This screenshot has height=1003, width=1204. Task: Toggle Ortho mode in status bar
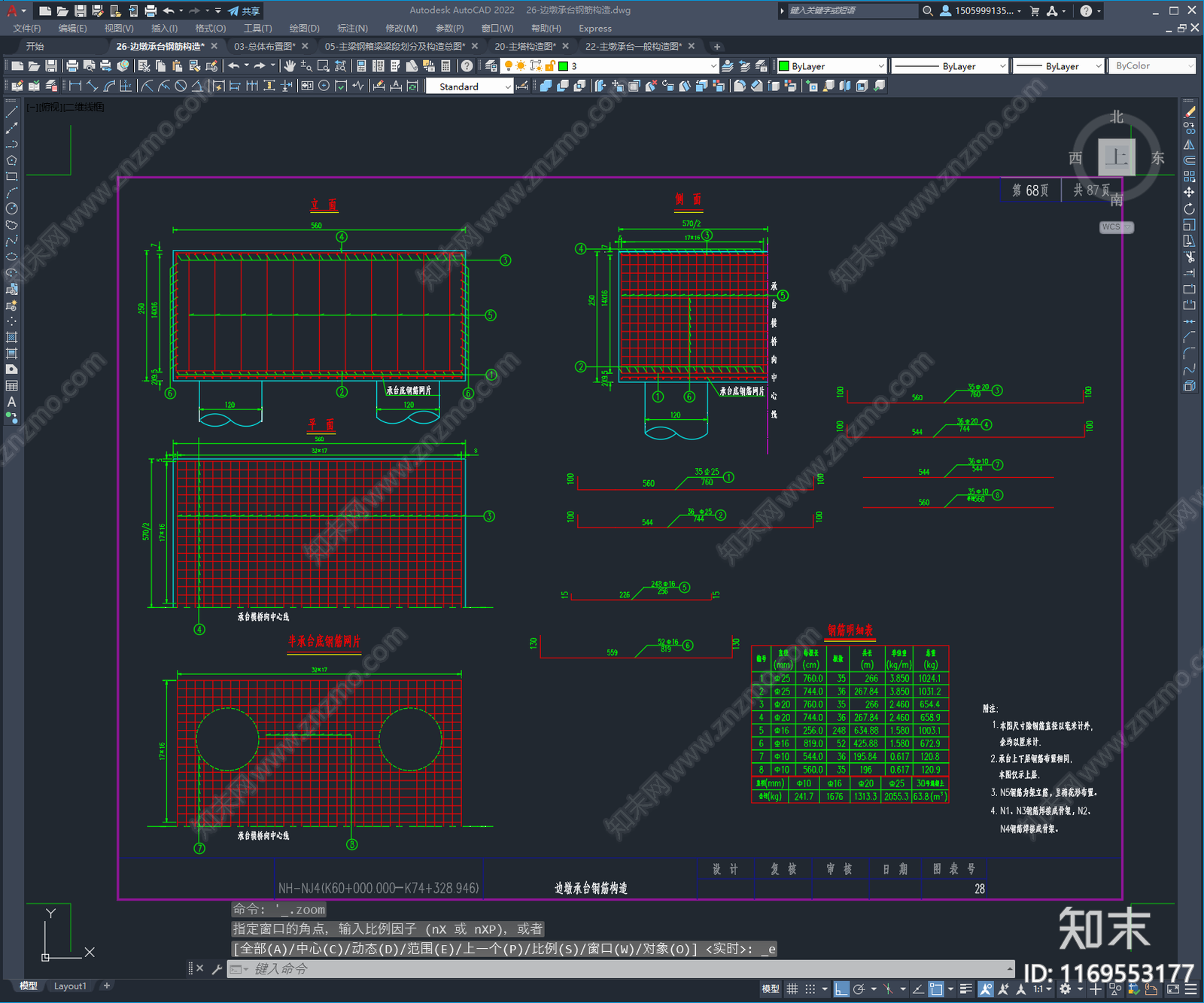click(x=841, y=989)
